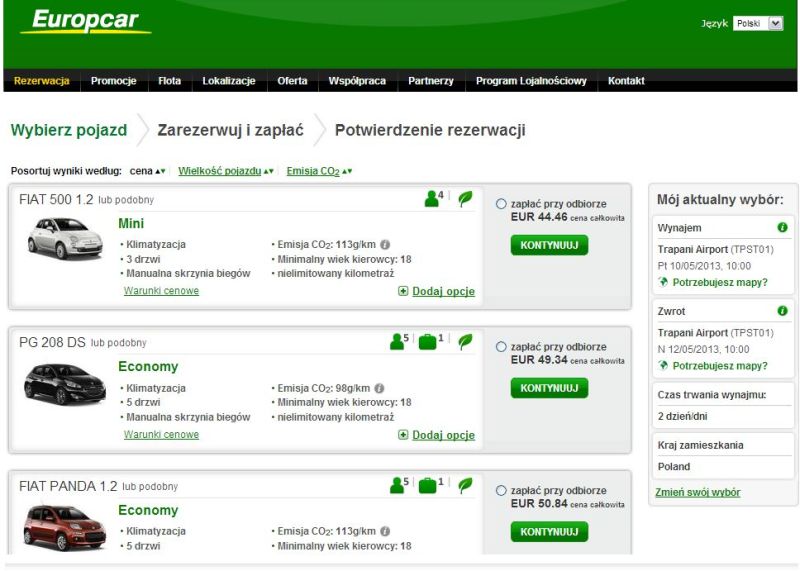This screenshot has width=800, height=571.
Task: Click the plus icon beside Dodaj opcje for PG 208
Action: coord(403,435)
